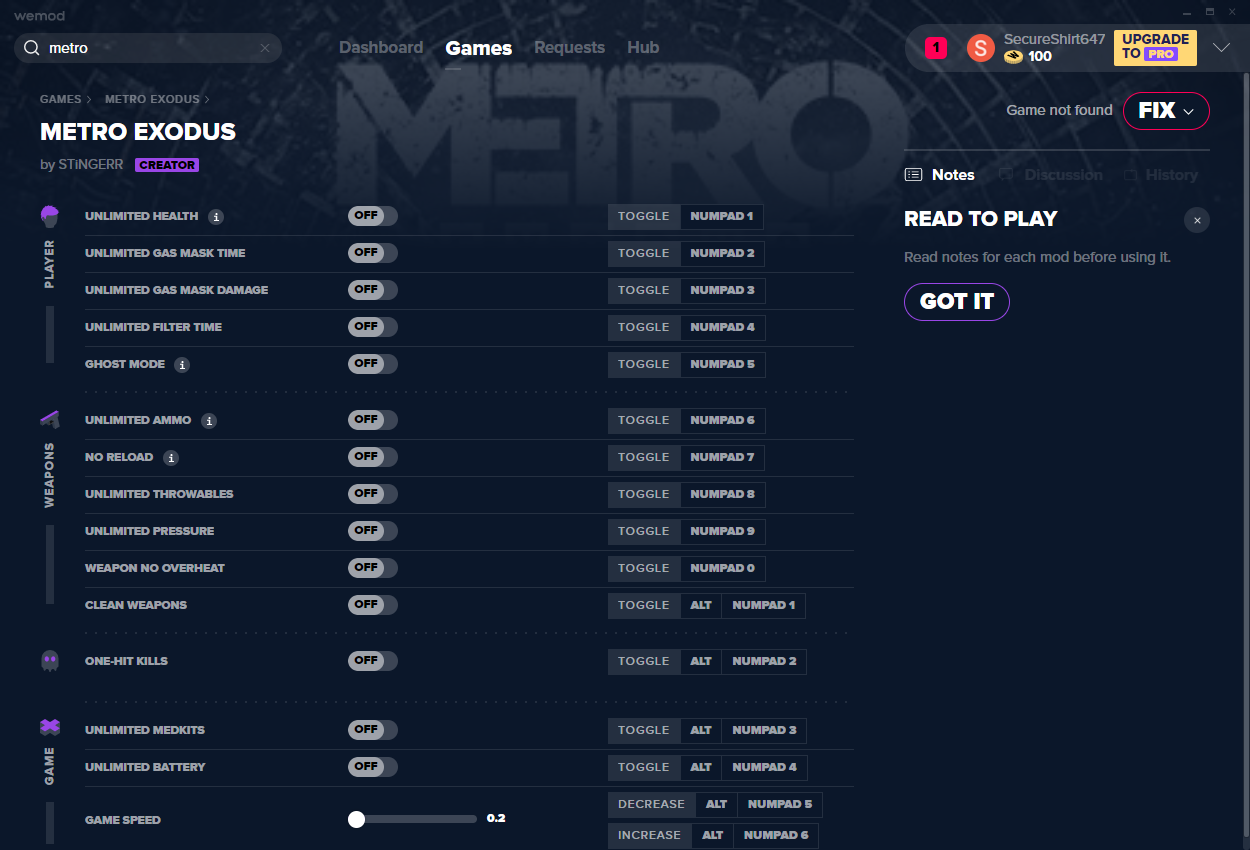
Task: Switch to the History tab
Action: point(1171,175)
